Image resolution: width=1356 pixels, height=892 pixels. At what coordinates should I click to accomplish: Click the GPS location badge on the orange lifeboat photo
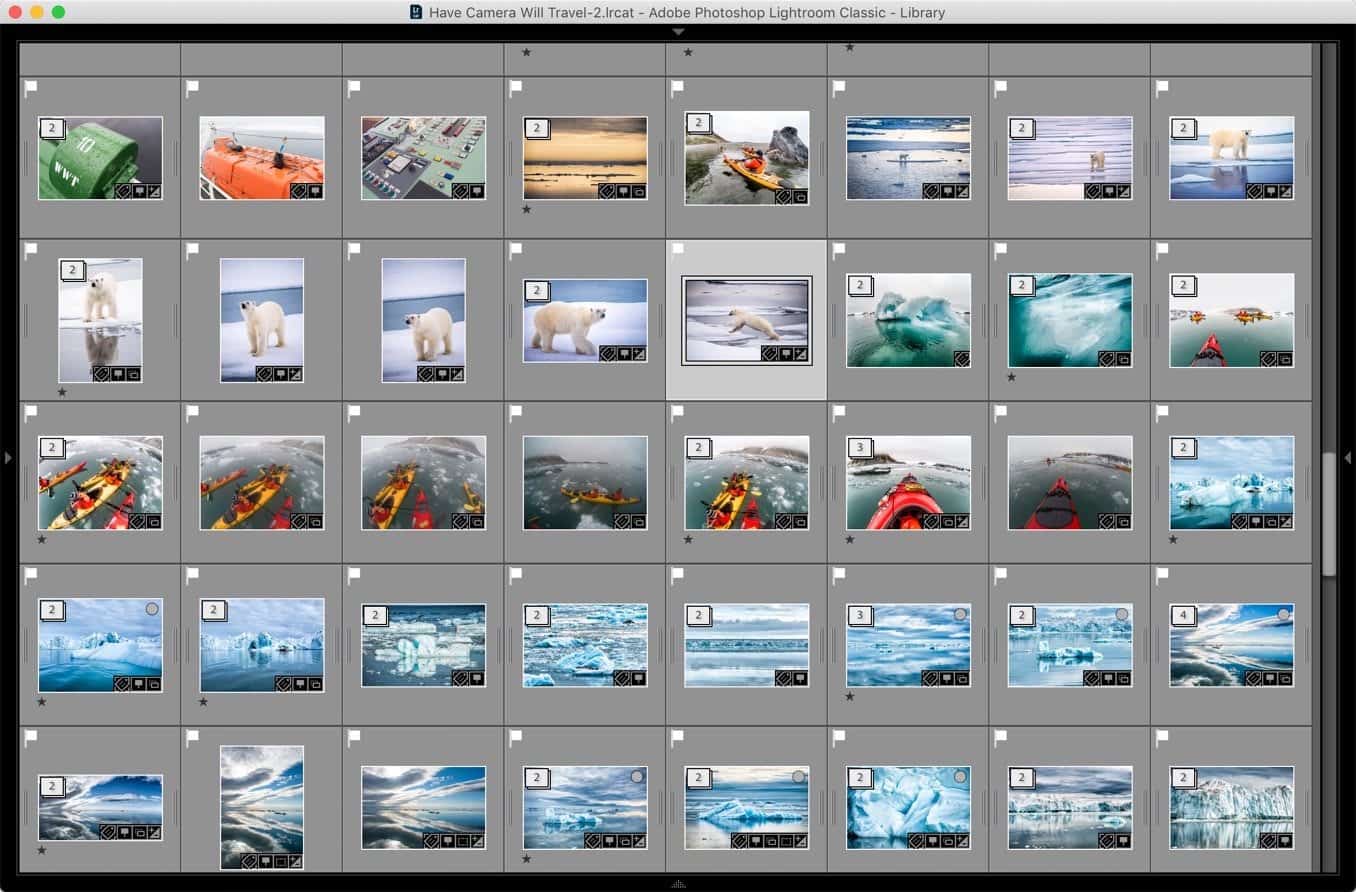316,191
